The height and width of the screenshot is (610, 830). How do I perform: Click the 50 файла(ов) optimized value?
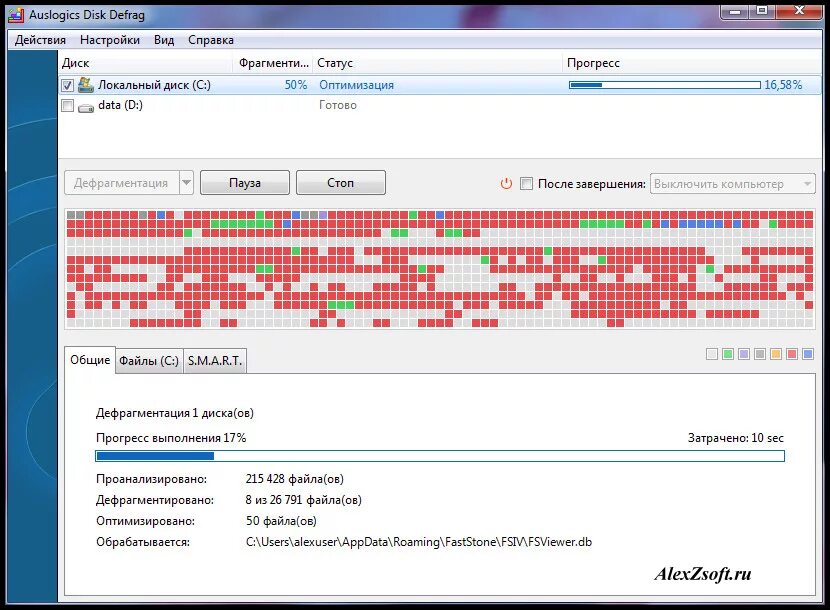[281, 521]
